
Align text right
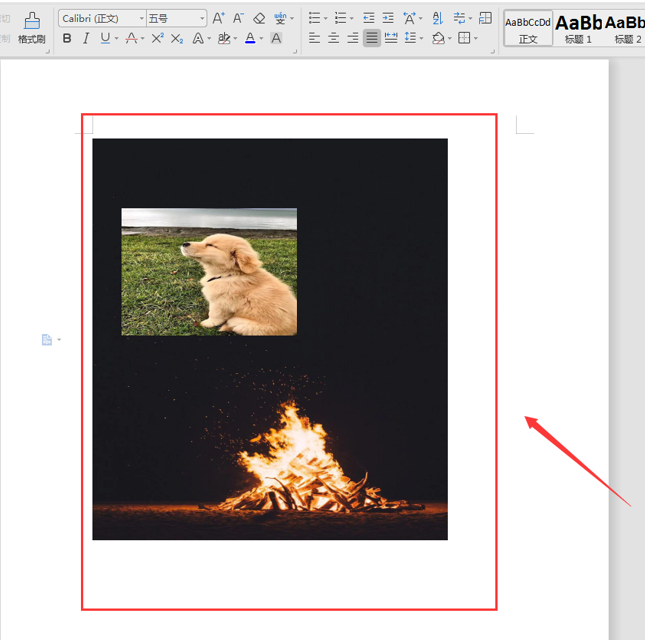[x=353, y=38]
